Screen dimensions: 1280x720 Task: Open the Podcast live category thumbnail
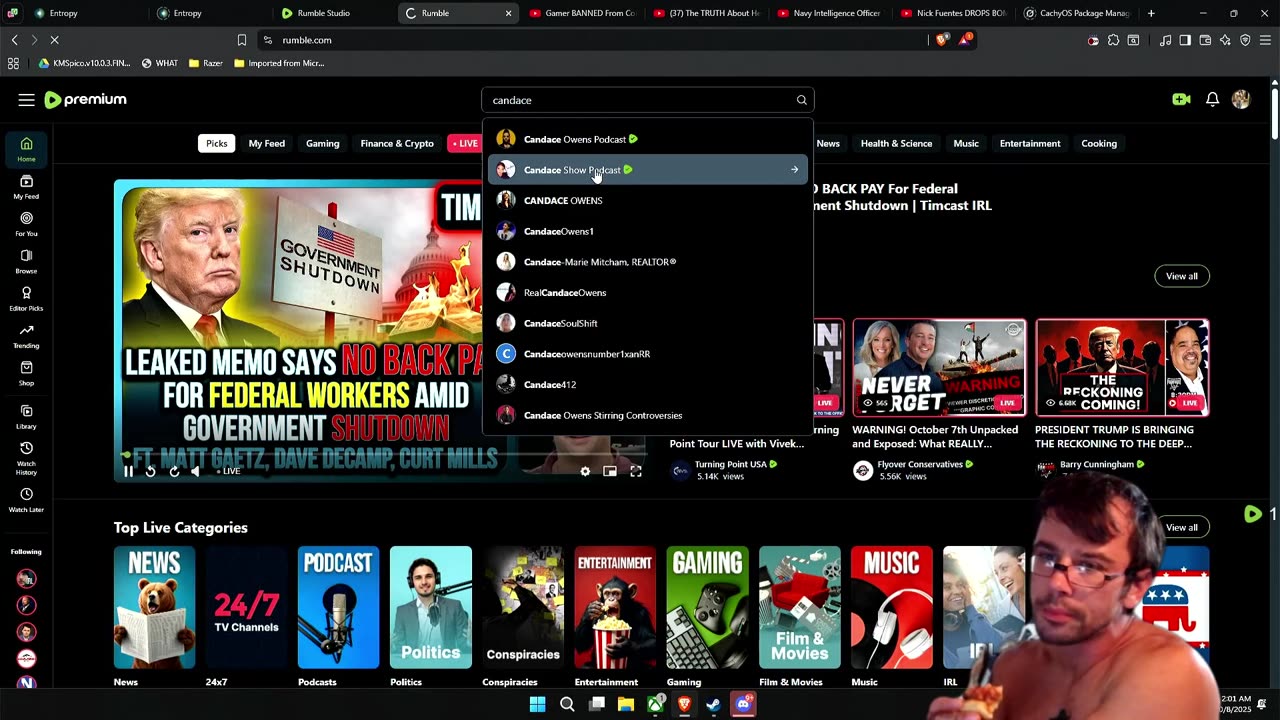coord(338,607)
